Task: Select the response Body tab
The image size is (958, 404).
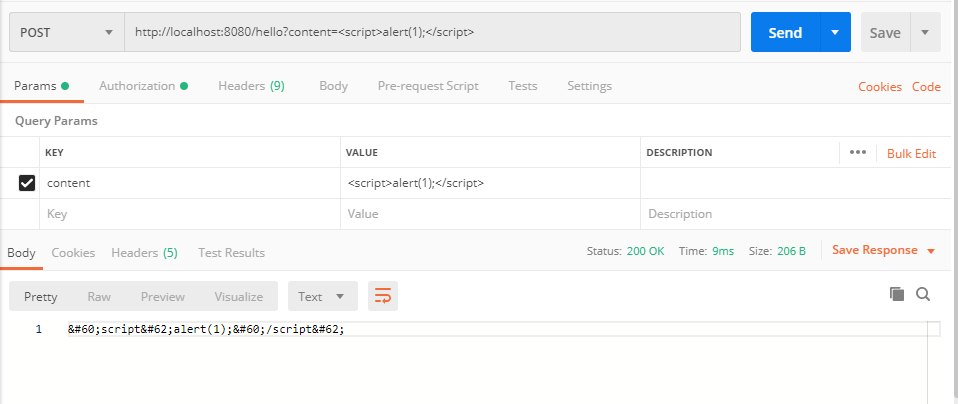Action: click(x=21, y=253)
